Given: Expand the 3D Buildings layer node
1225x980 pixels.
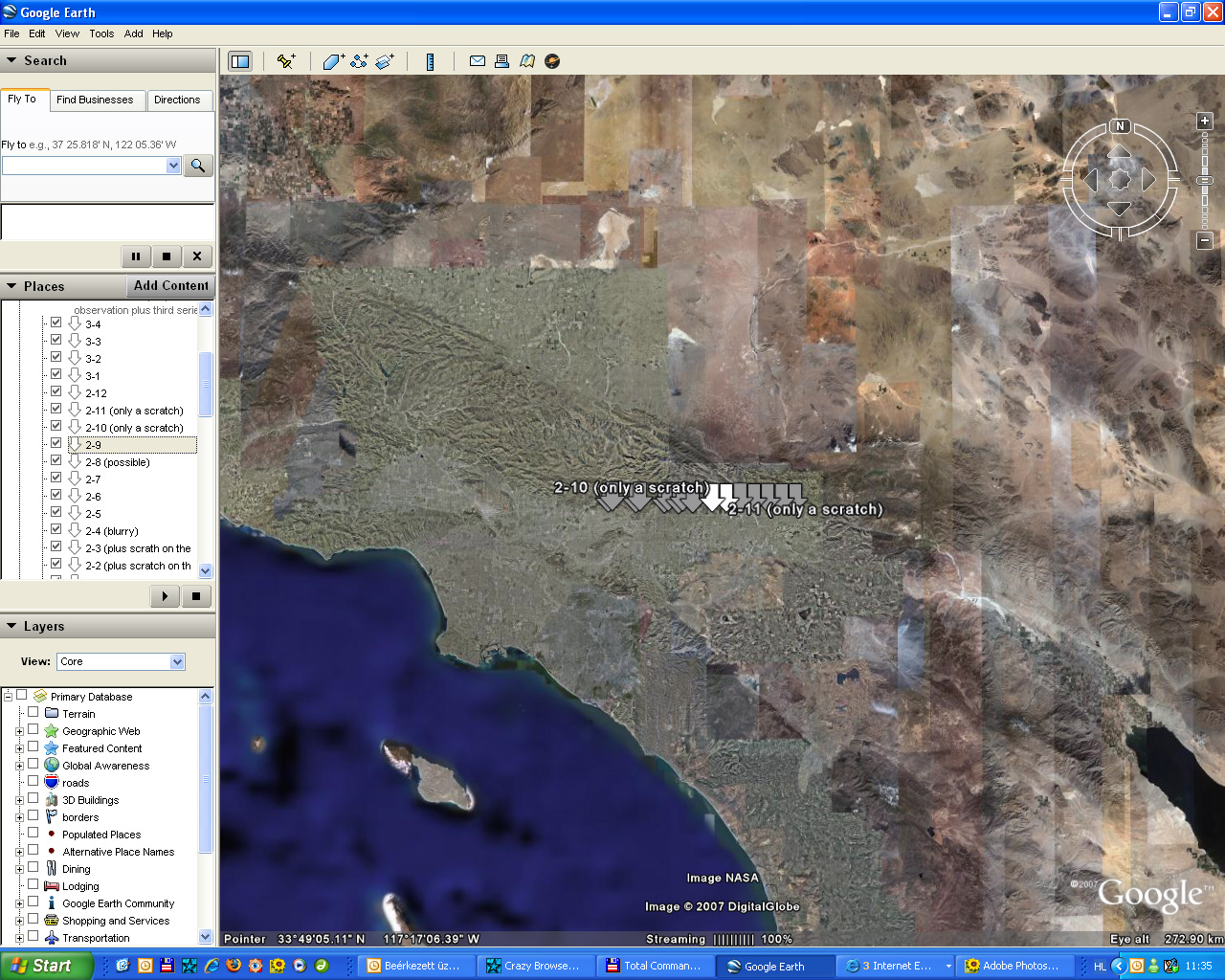Looking at the screenshot, I should 19,800.
